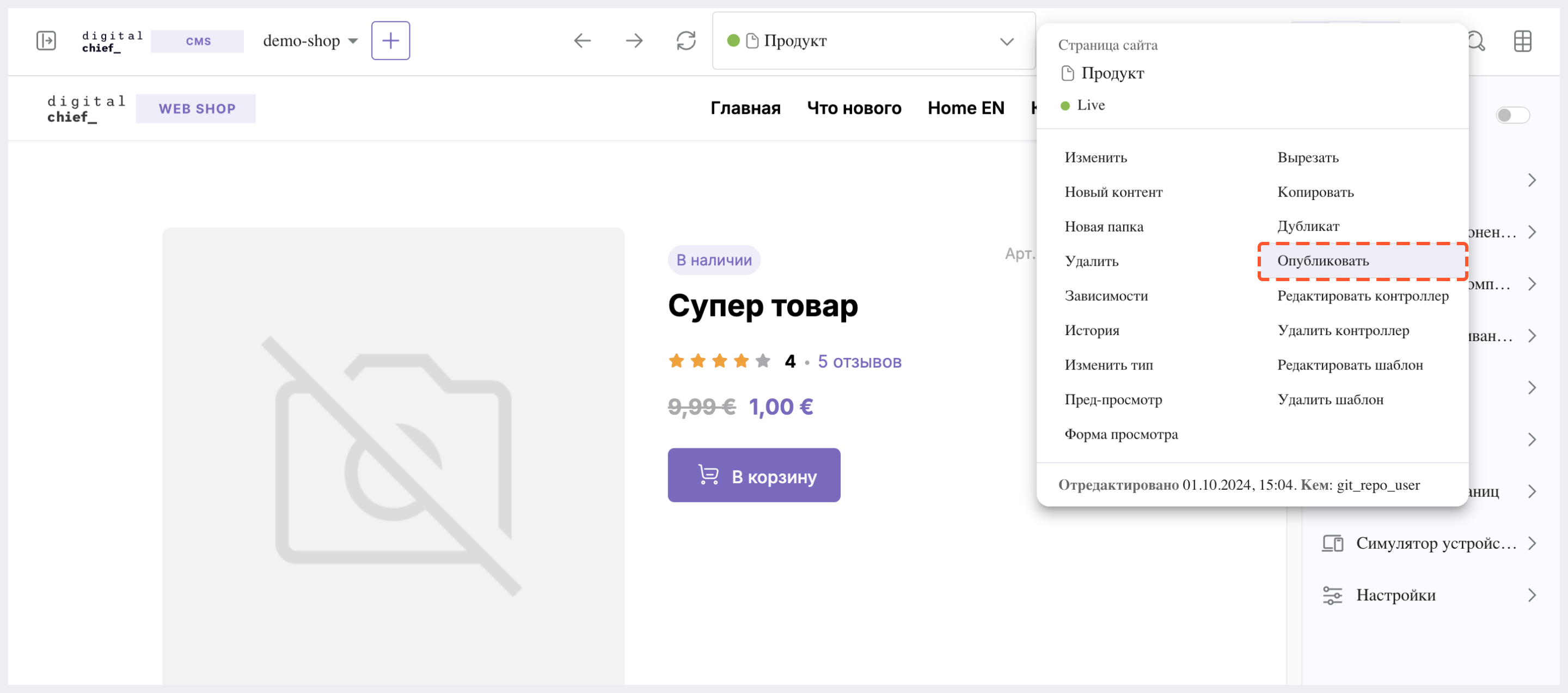This screenshot has height=693, width=1568.
Task: Expand the panel row ending 'аниц'
Action: point(1532,491)
